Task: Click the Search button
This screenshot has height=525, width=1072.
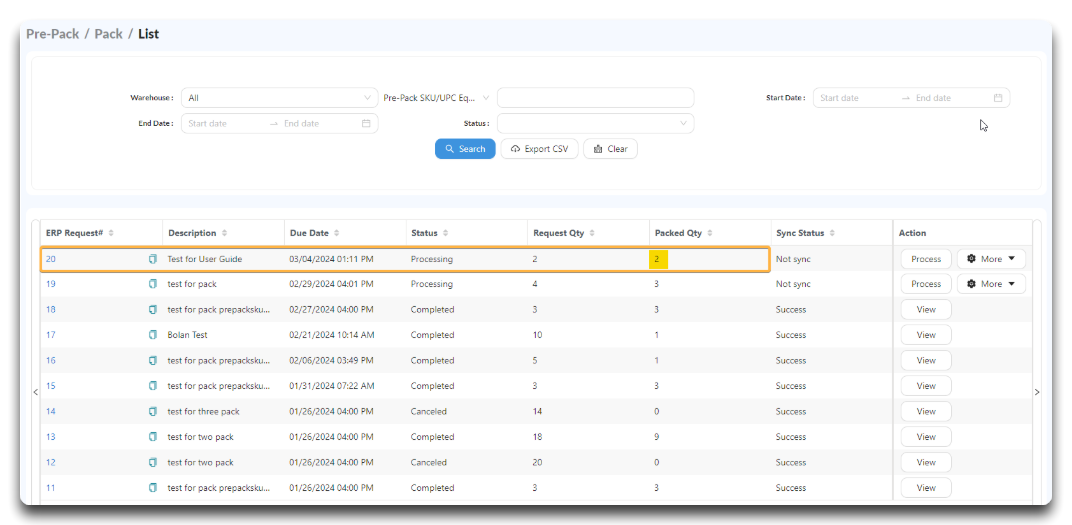Action: point(465,149)
